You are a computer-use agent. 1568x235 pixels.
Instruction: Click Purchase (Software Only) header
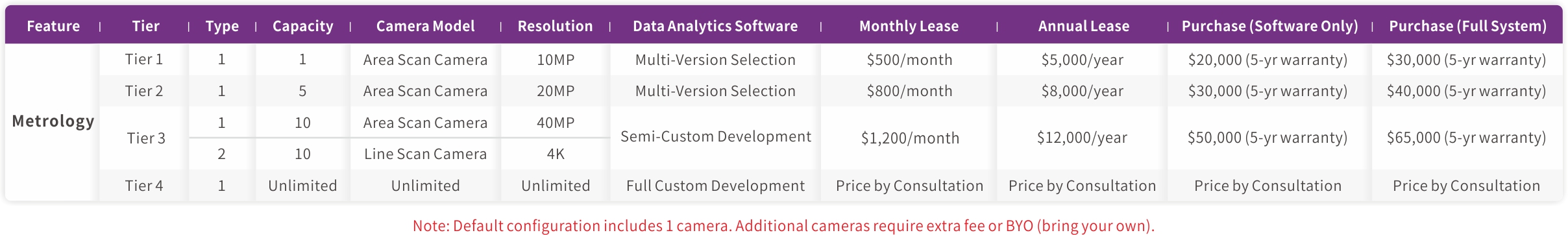coord(1269,26)
